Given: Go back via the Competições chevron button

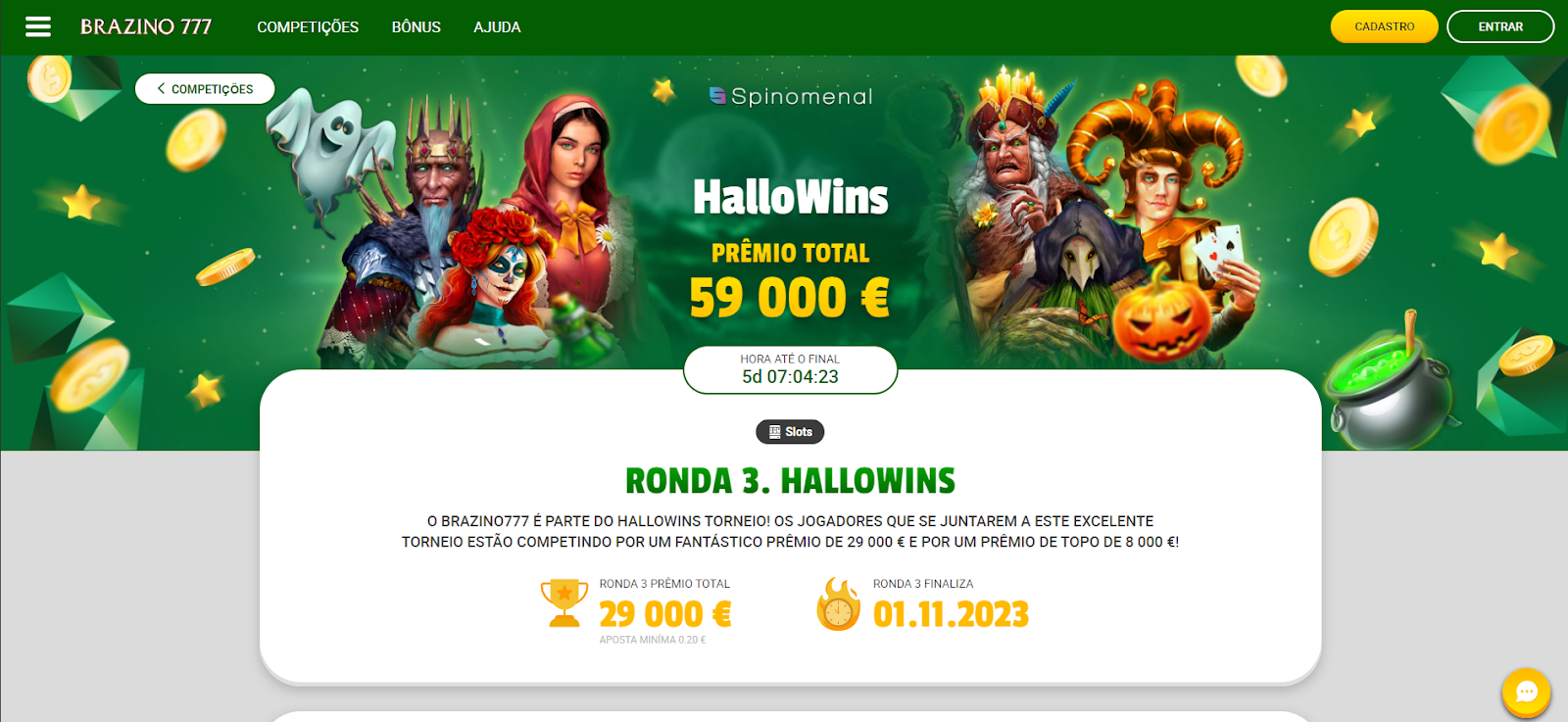Looking at the screenshot, I should 205,89.
